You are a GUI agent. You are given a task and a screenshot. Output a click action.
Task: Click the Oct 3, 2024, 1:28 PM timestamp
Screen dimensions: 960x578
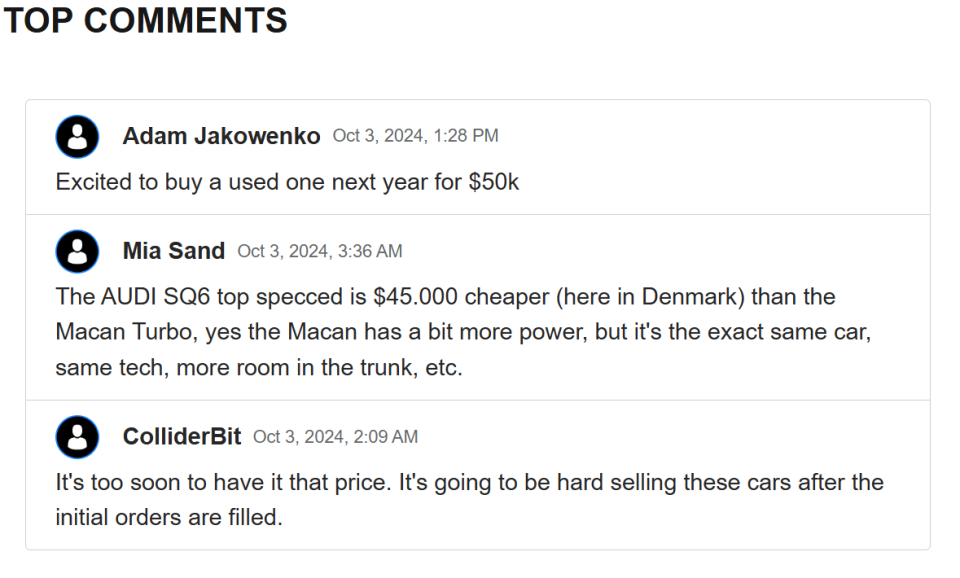coord(416,136)
